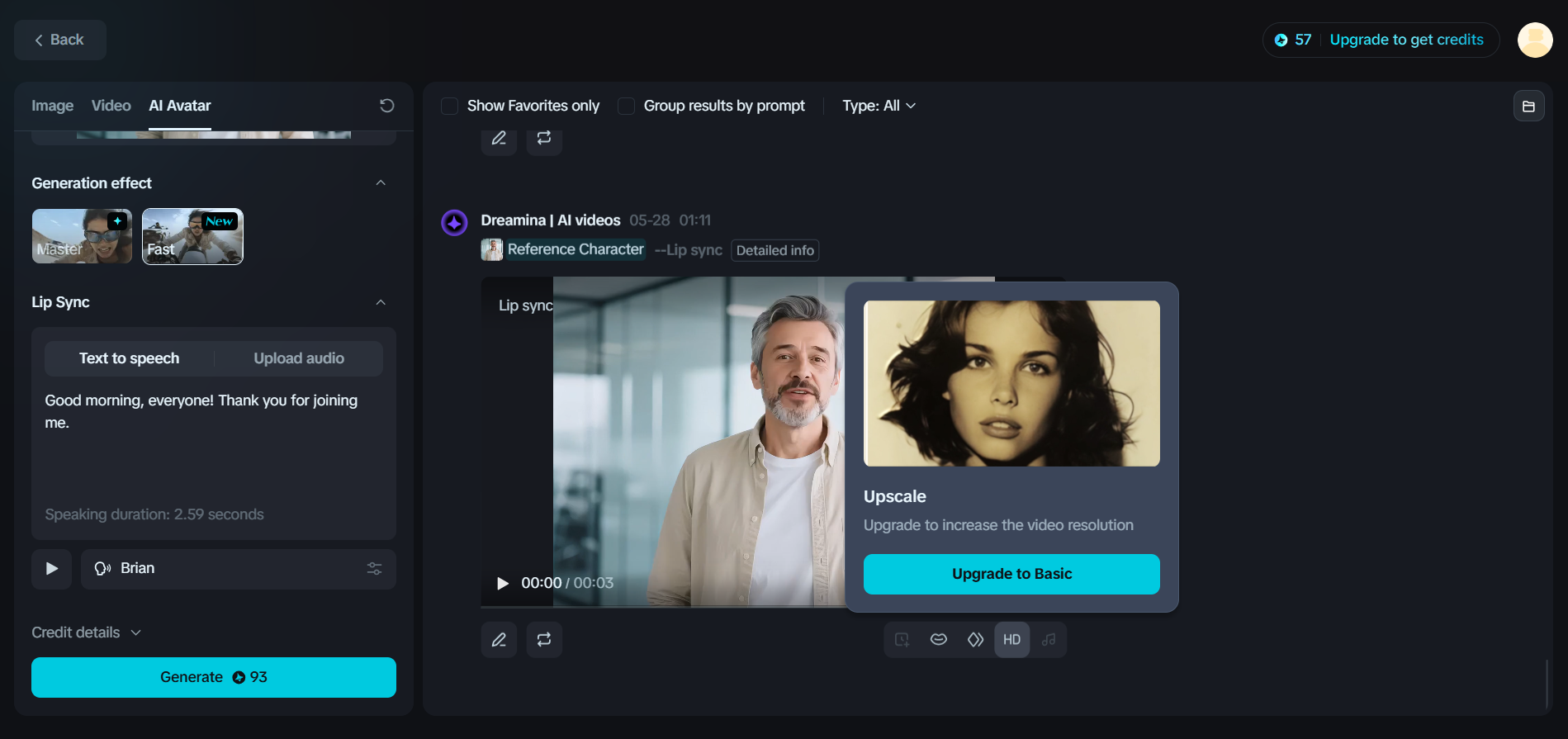Click the Reference Character tag
The image size is (1568, 739).
(x=563, y=249)
